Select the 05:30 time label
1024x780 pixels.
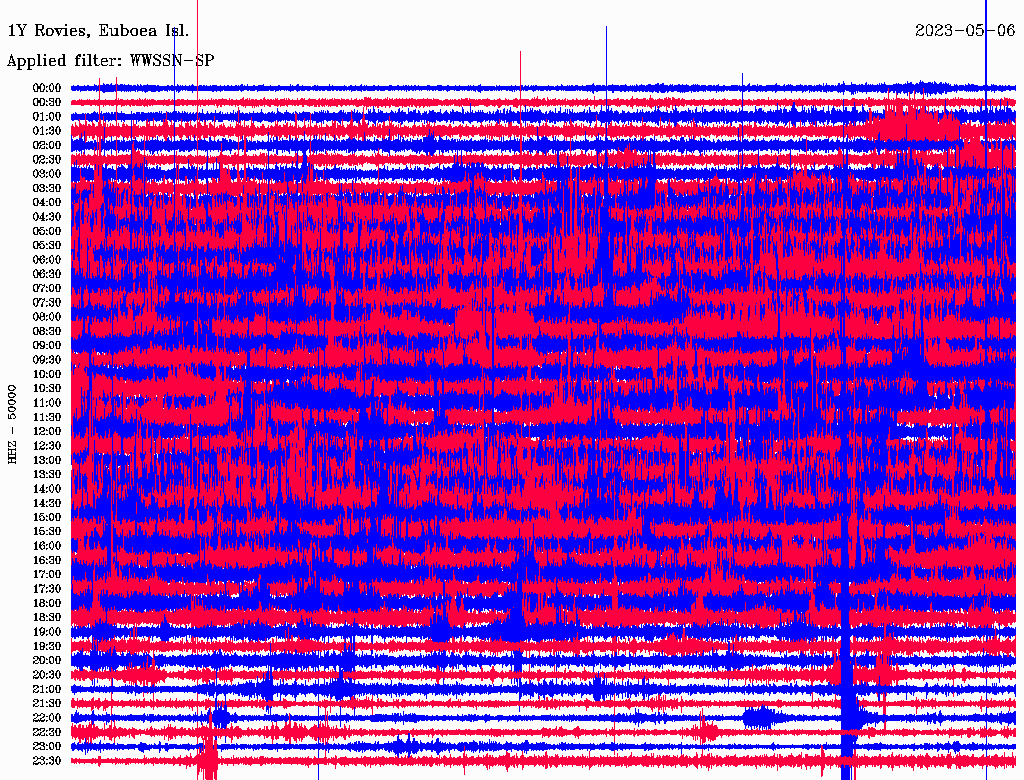[x=47, y=246]
